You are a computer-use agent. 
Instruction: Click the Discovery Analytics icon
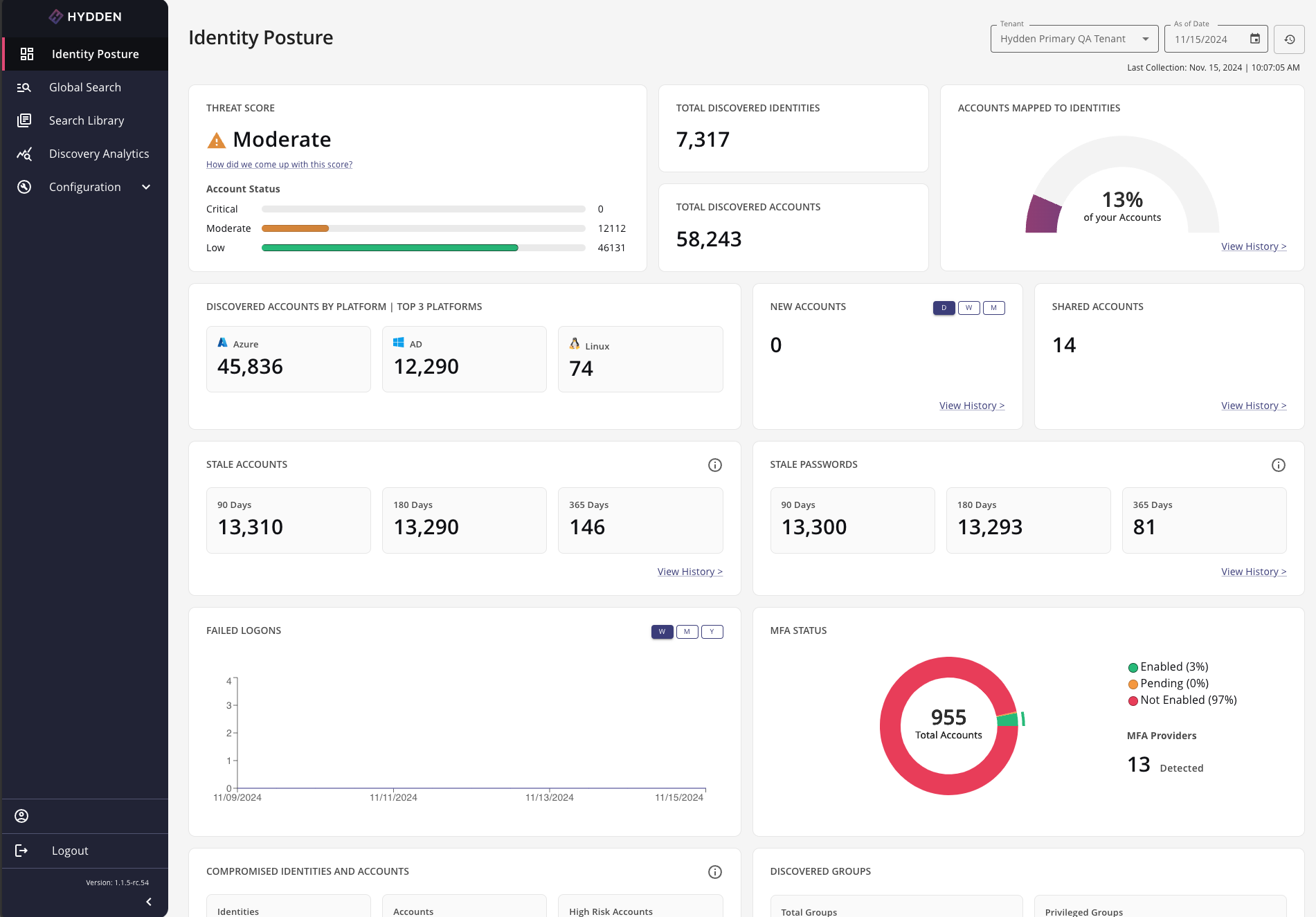click(x=24, y=154)
